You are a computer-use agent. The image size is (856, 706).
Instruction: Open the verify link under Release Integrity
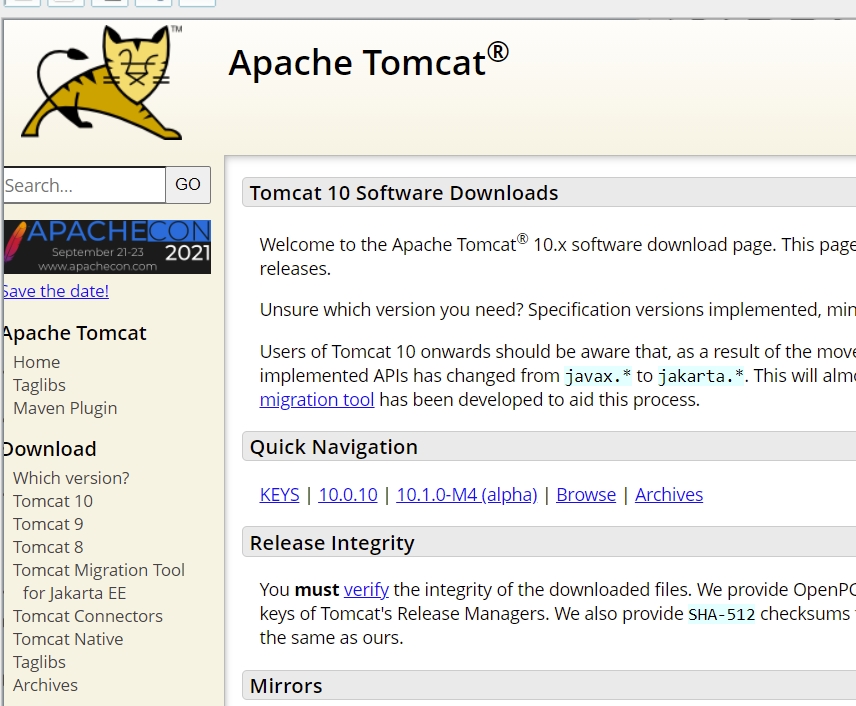pyautogui.click(x=366, y=590)
